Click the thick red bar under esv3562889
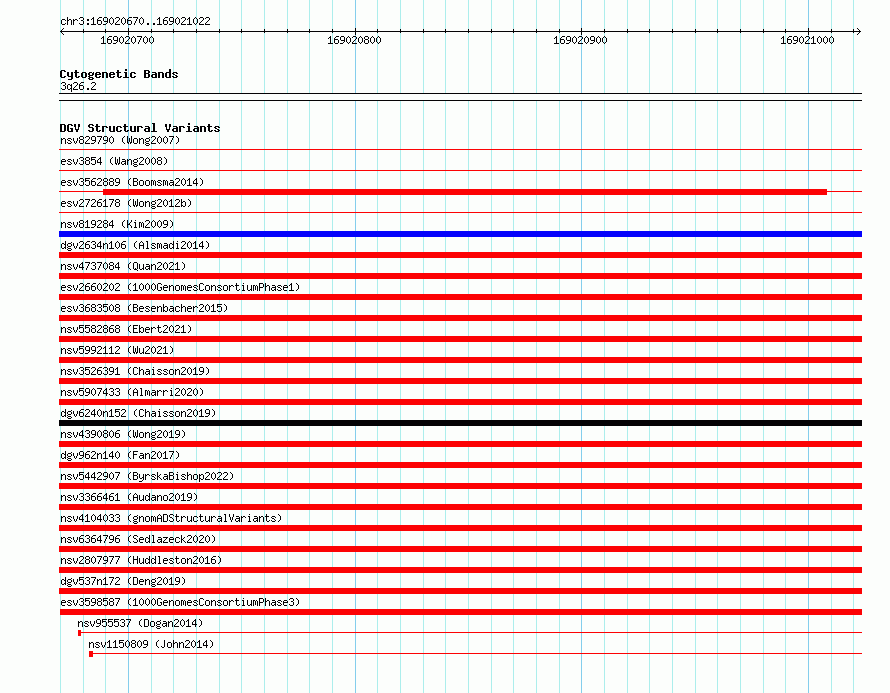 click(465, 192)
